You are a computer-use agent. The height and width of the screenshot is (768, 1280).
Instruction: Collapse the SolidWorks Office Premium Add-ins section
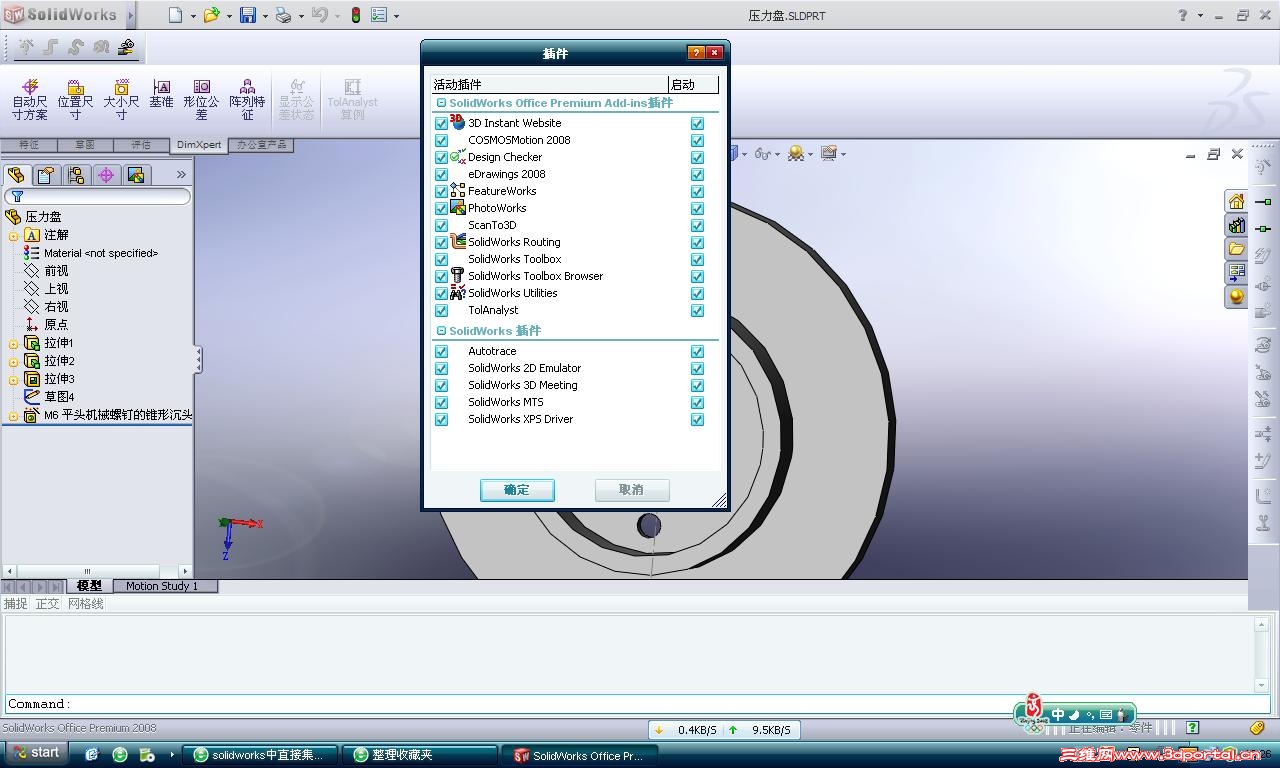pyautogui.click(x=440, y=103)
